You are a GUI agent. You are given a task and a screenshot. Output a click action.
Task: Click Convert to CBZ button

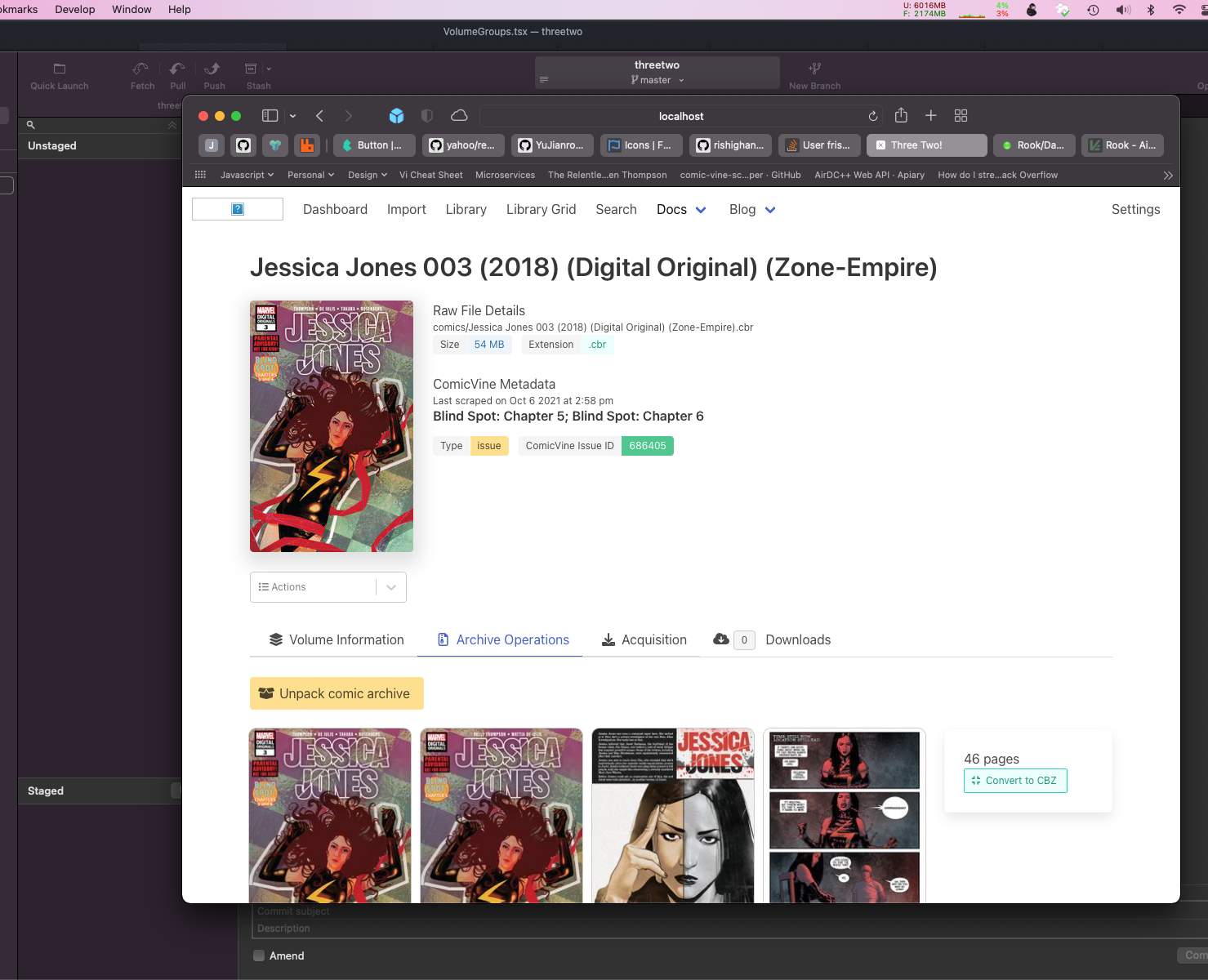click(x=1015, y=781)
